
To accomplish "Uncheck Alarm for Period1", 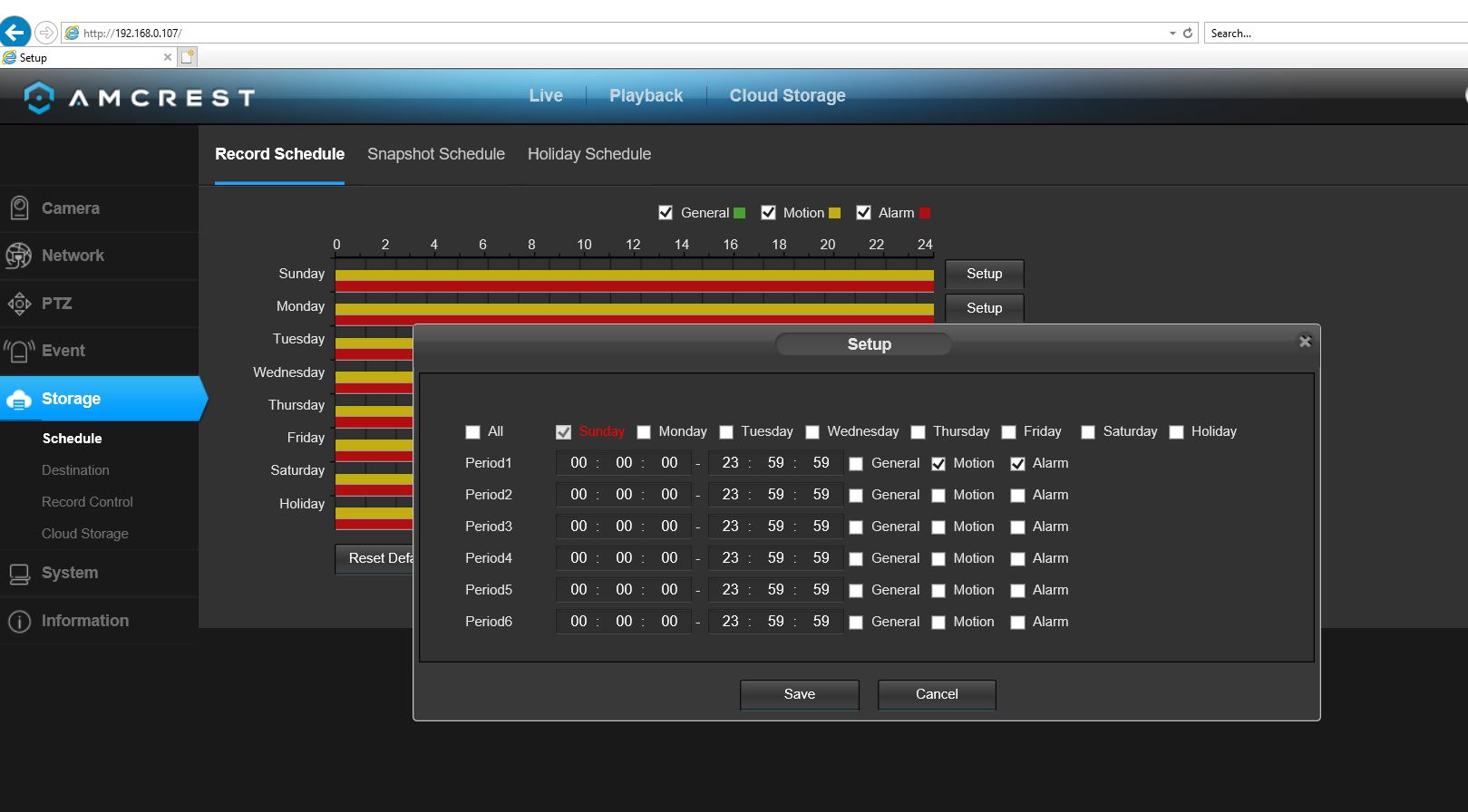I will click(x=1017, y=464).
